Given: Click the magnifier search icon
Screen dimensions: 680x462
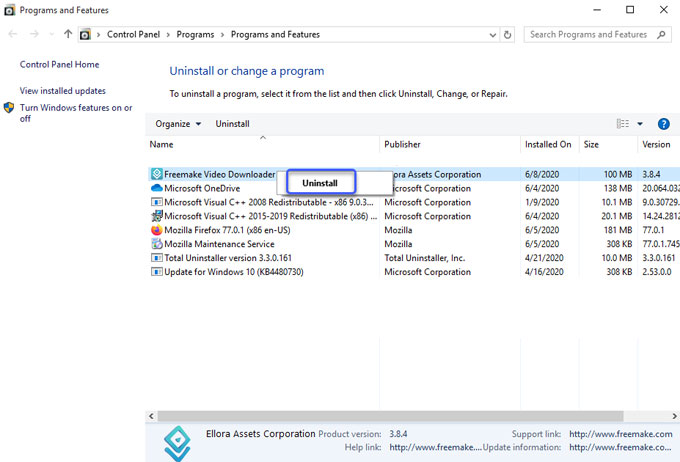Looking at the screenshot, I should point(661,34).
